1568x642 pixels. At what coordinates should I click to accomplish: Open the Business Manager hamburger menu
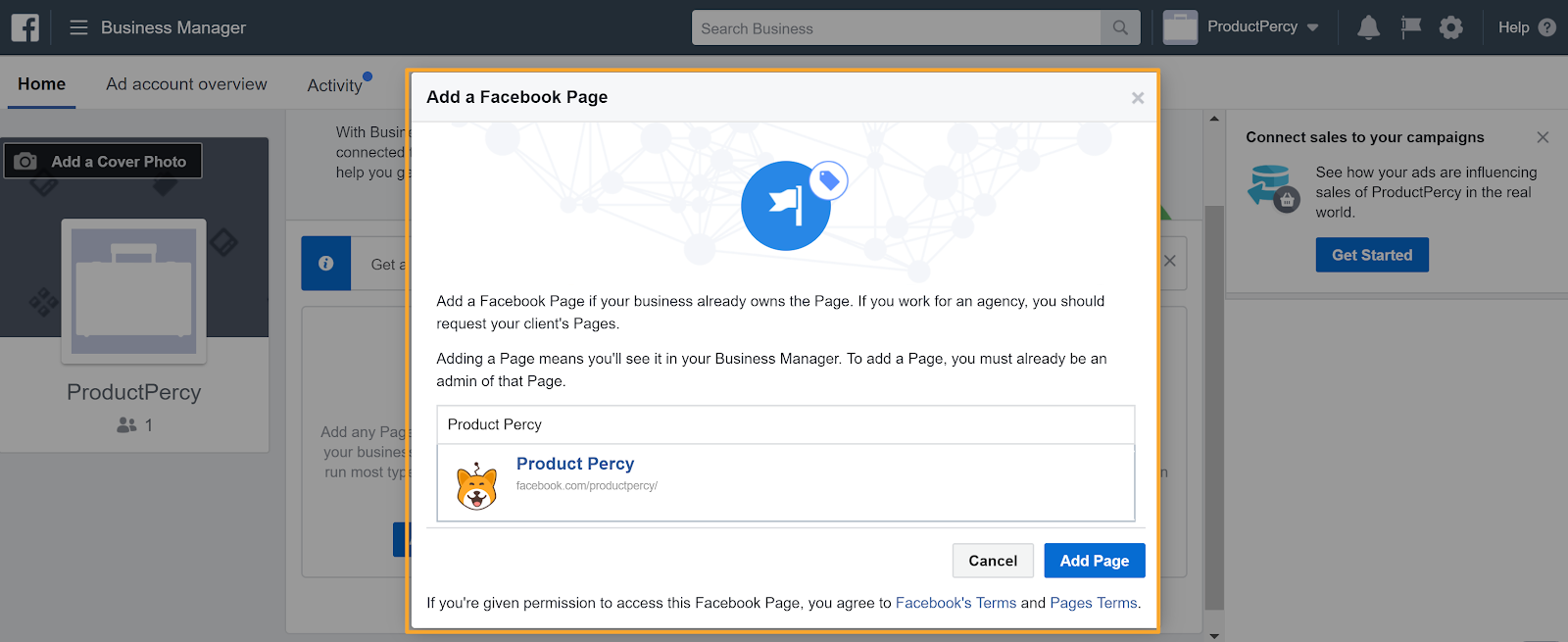(x=78, y=27)
